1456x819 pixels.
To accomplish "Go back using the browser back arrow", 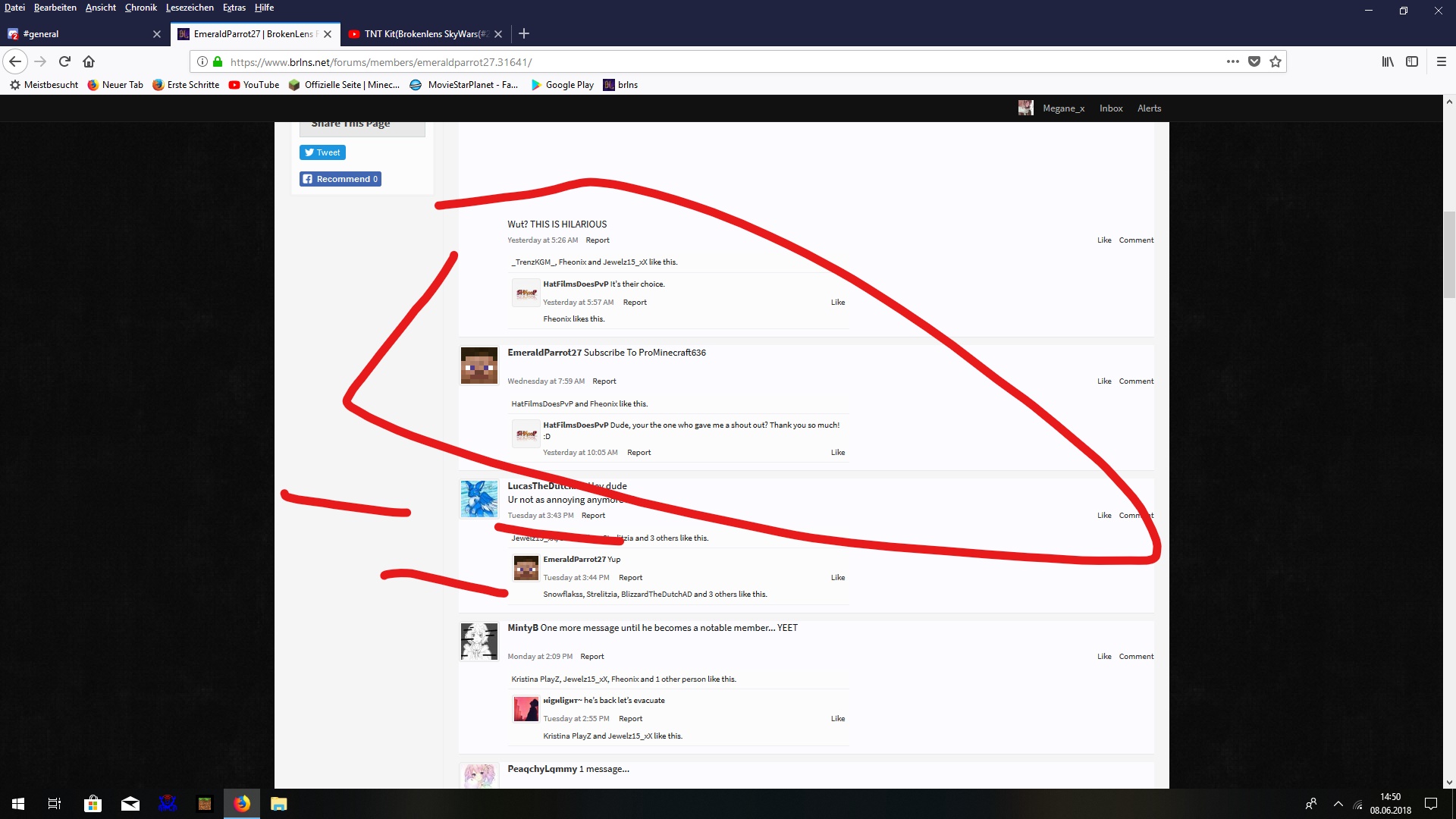I will pyautogui.click(x=15, y=61).
